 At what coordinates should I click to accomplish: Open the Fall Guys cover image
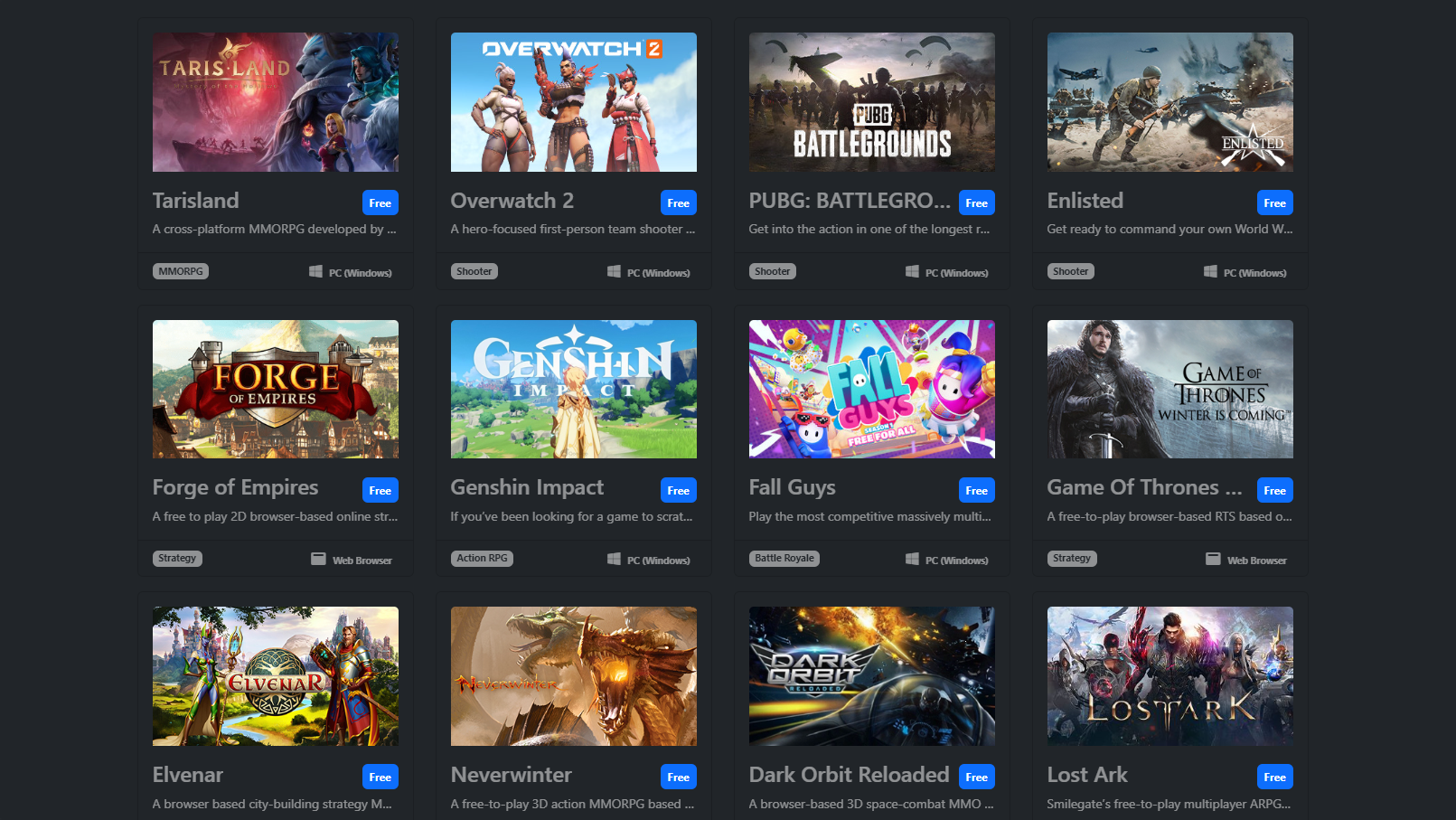[x=871, y=389]
